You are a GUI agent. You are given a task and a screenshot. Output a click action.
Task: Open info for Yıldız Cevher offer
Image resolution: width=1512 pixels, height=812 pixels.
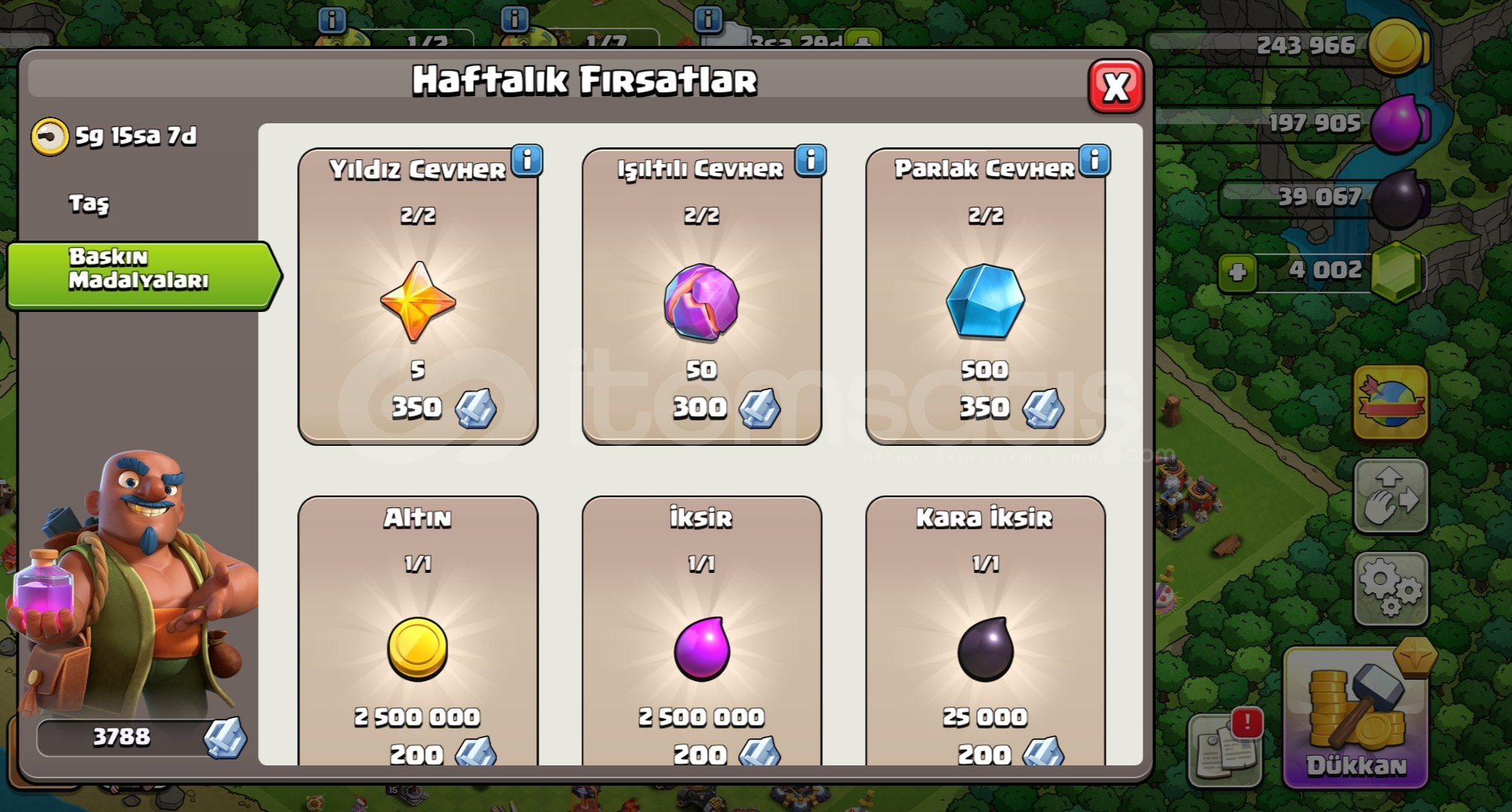click(x=527, y=160)
